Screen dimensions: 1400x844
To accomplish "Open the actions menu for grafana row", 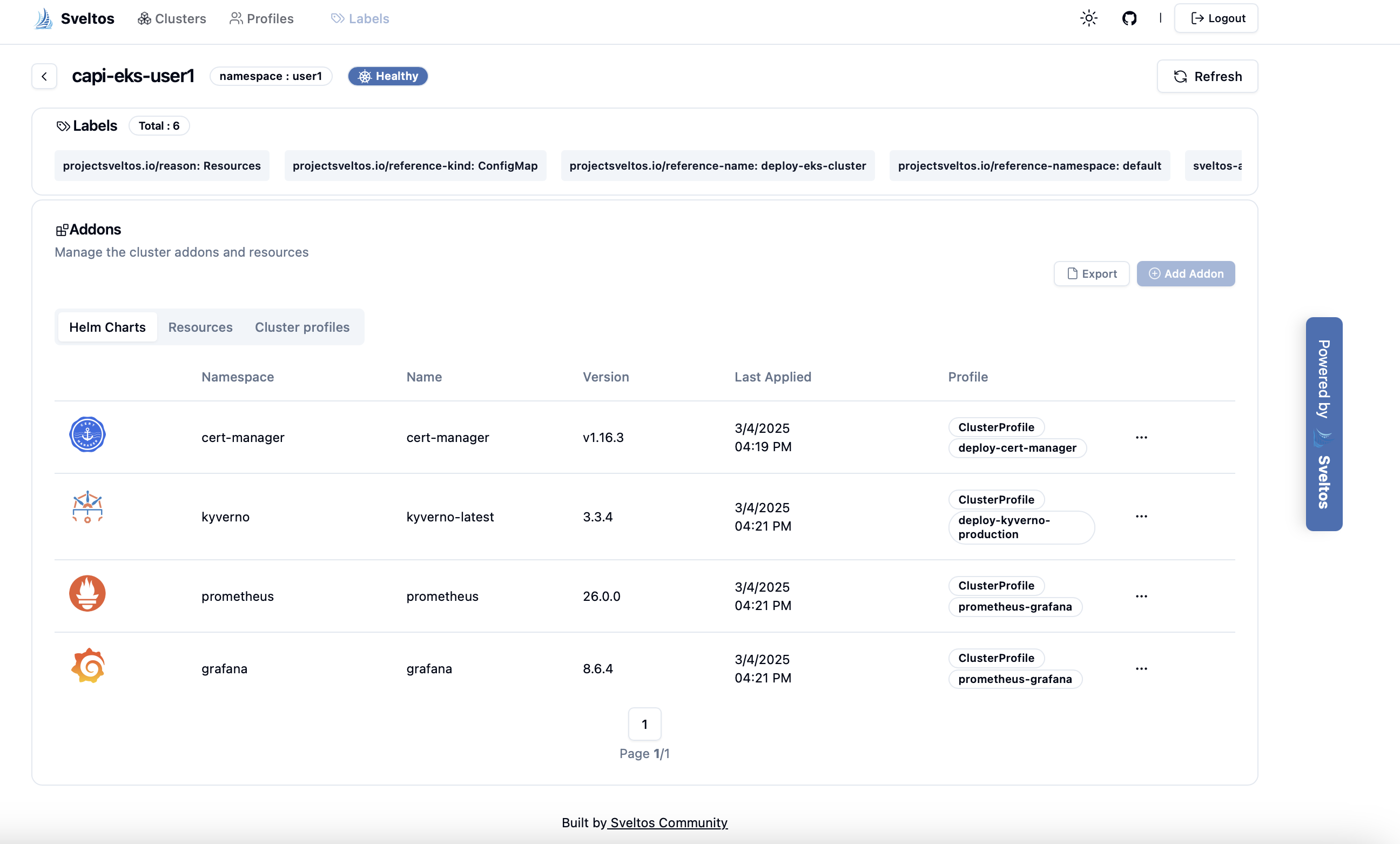I will [x=1142, y=668].
